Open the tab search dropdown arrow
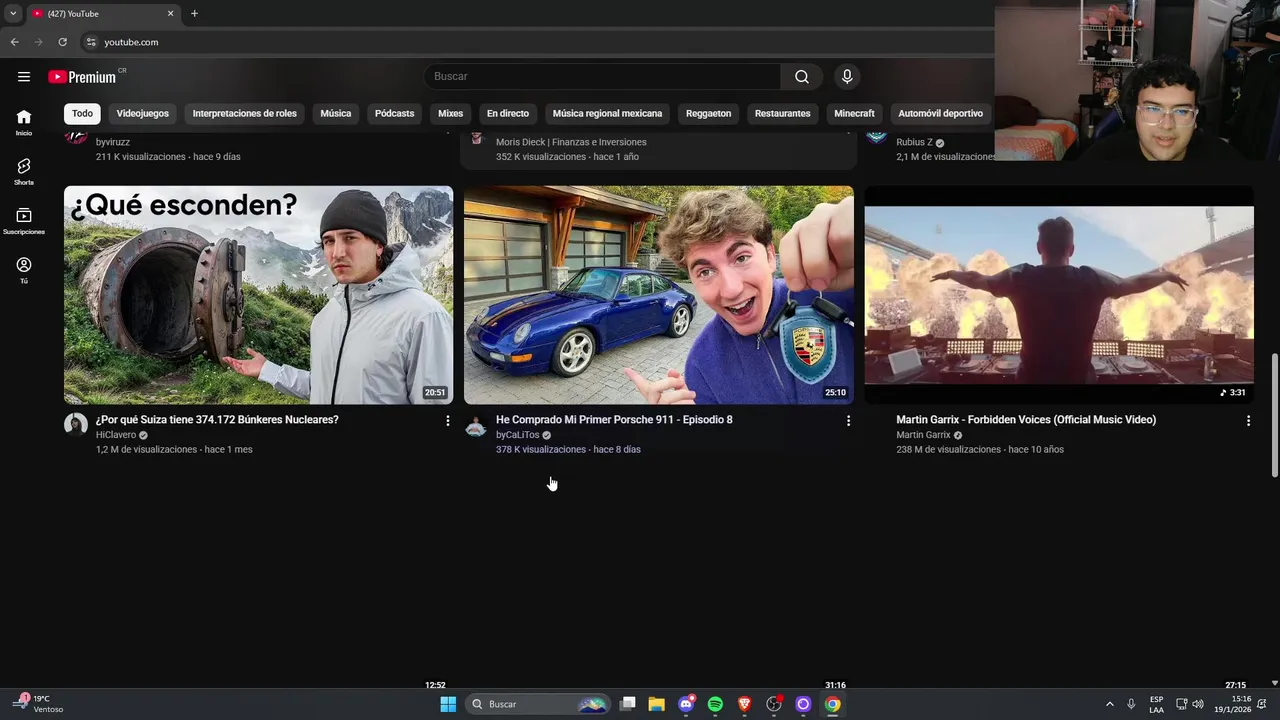The height and width of the screenshot is (720, 1280). [13, 13]
